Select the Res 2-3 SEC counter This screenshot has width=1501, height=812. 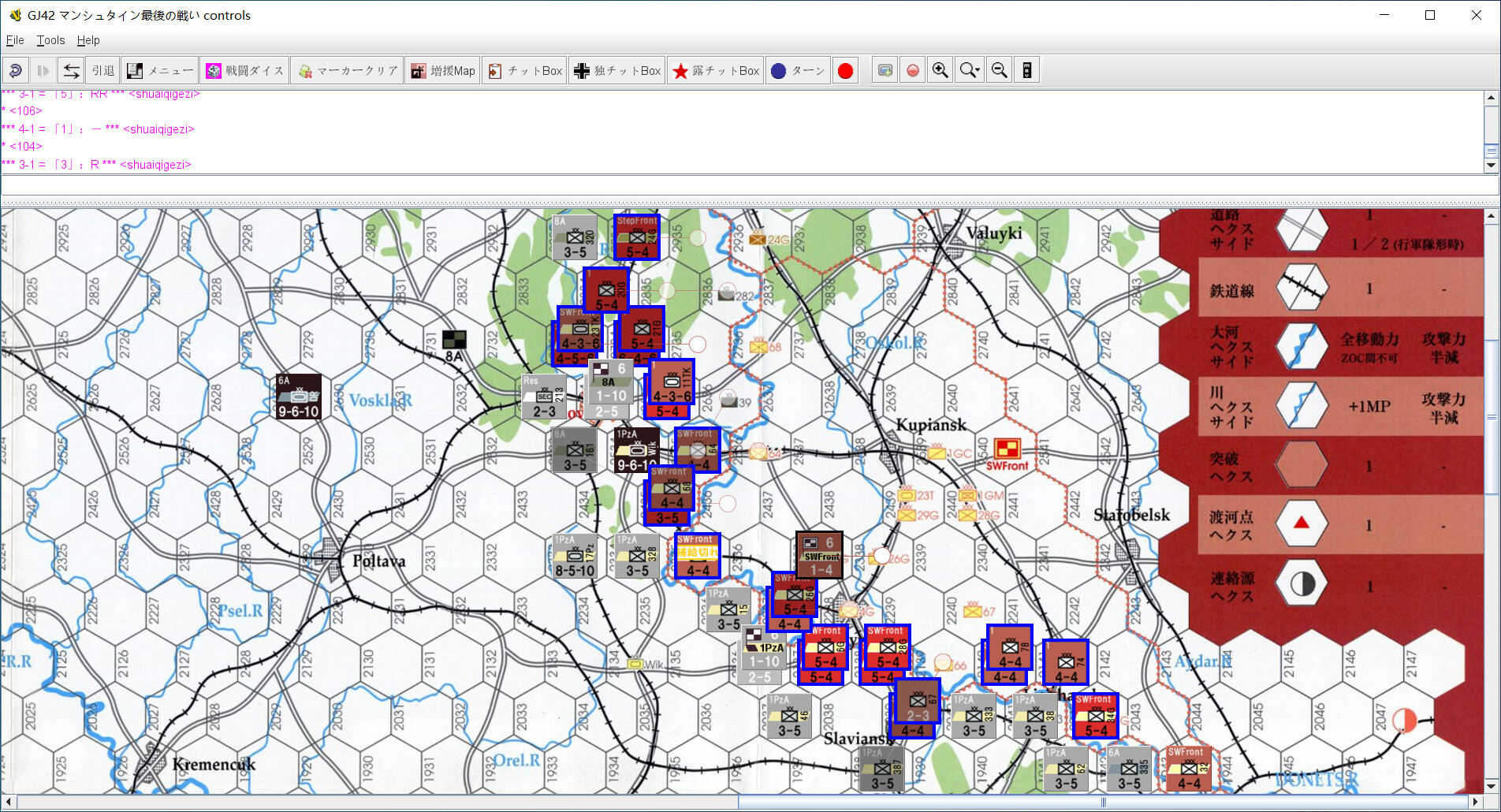(544, 396)
